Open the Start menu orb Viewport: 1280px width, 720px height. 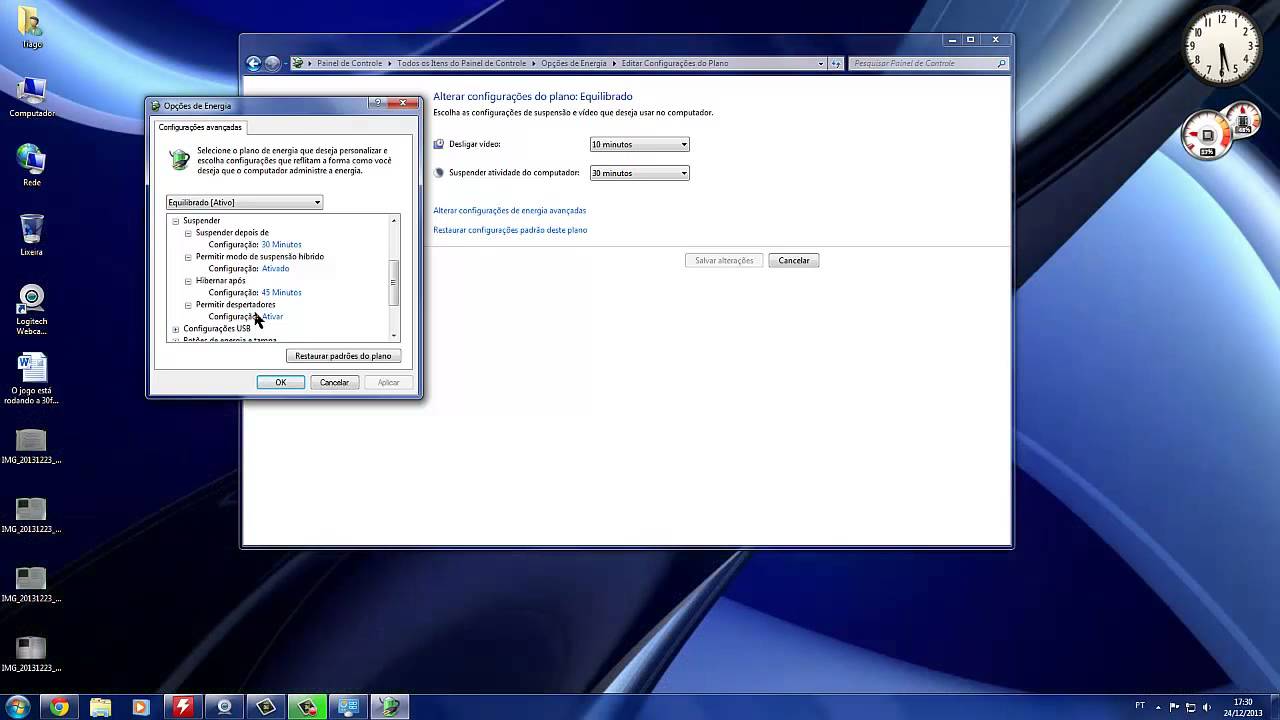(17, 706)
